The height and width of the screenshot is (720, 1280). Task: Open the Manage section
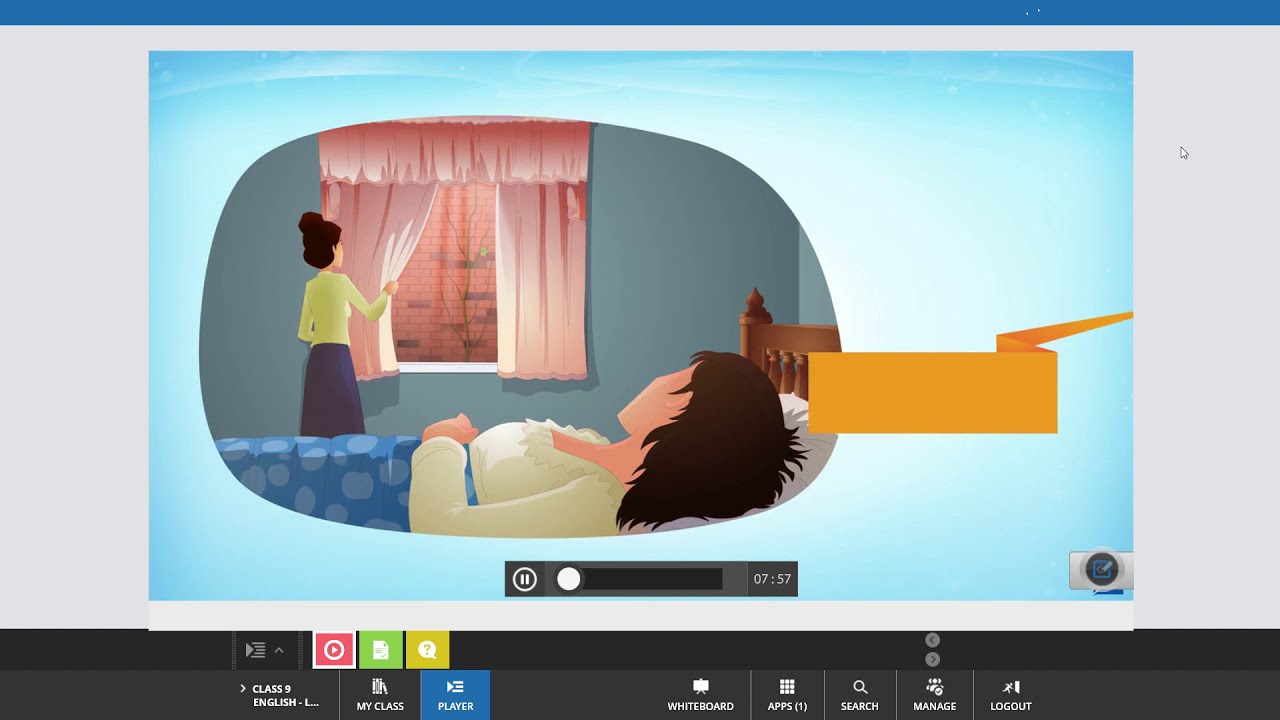pyautogui.click(x=934, y=695)
